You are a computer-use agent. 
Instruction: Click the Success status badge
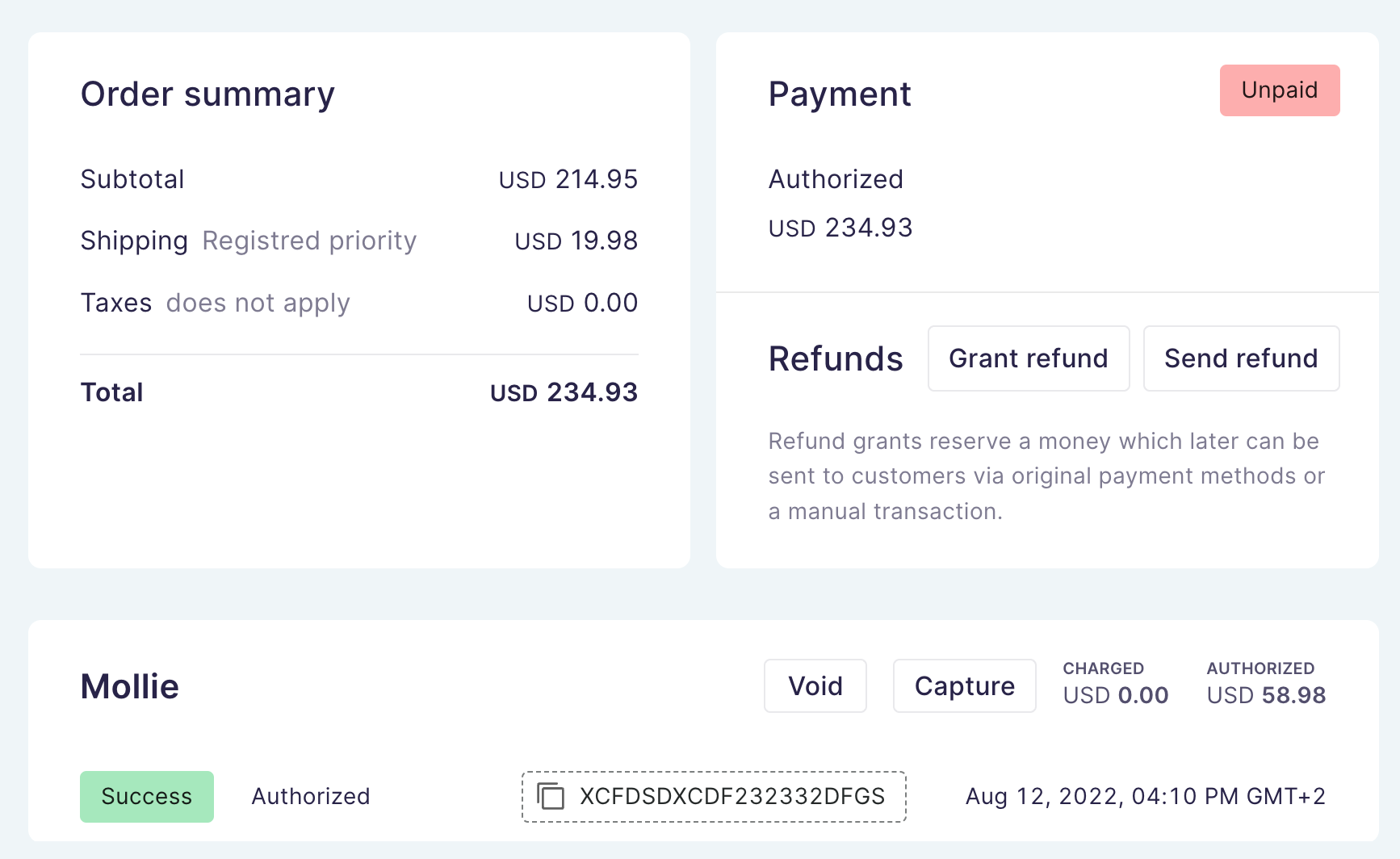(x=146, y=796)
